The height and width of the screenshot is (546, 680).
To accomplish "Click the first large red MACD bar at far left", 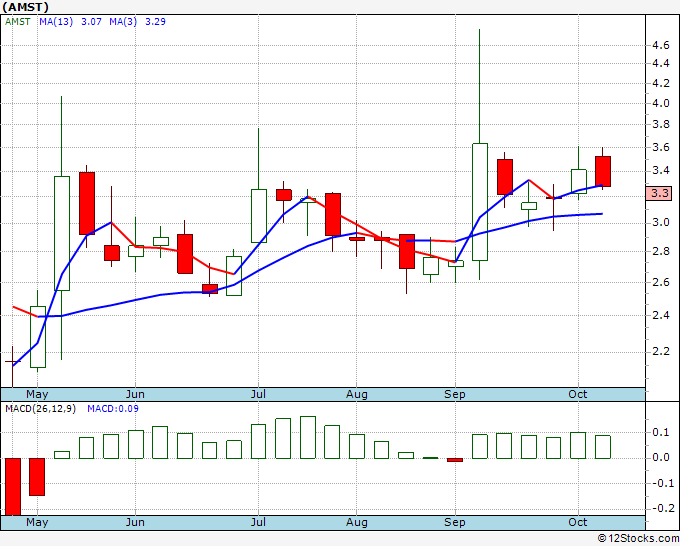I will pyautogui.click(x=13, y=487).
